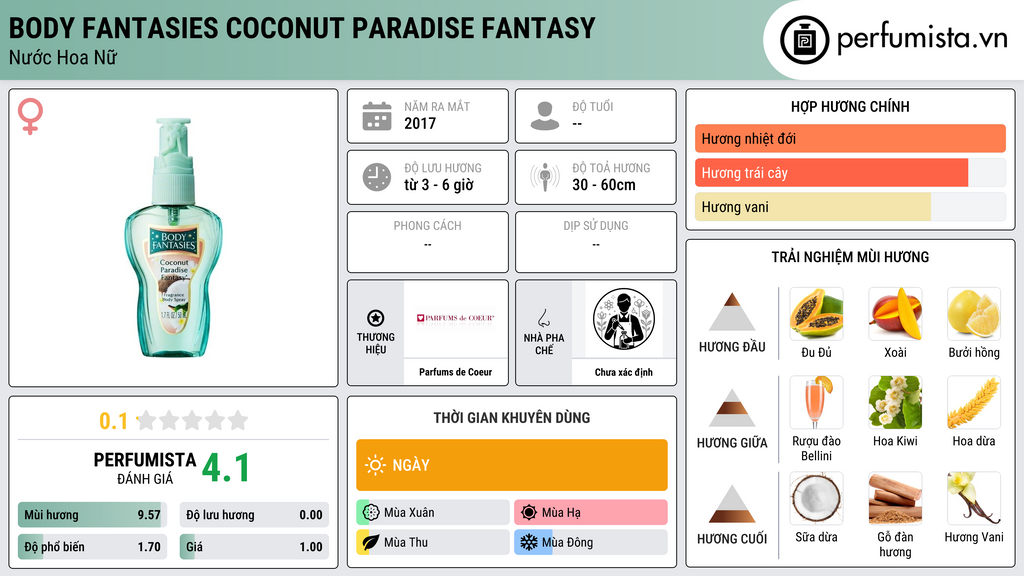Click the Hoa dừa note image
The image size is (1024, 576).
[974, 402]
